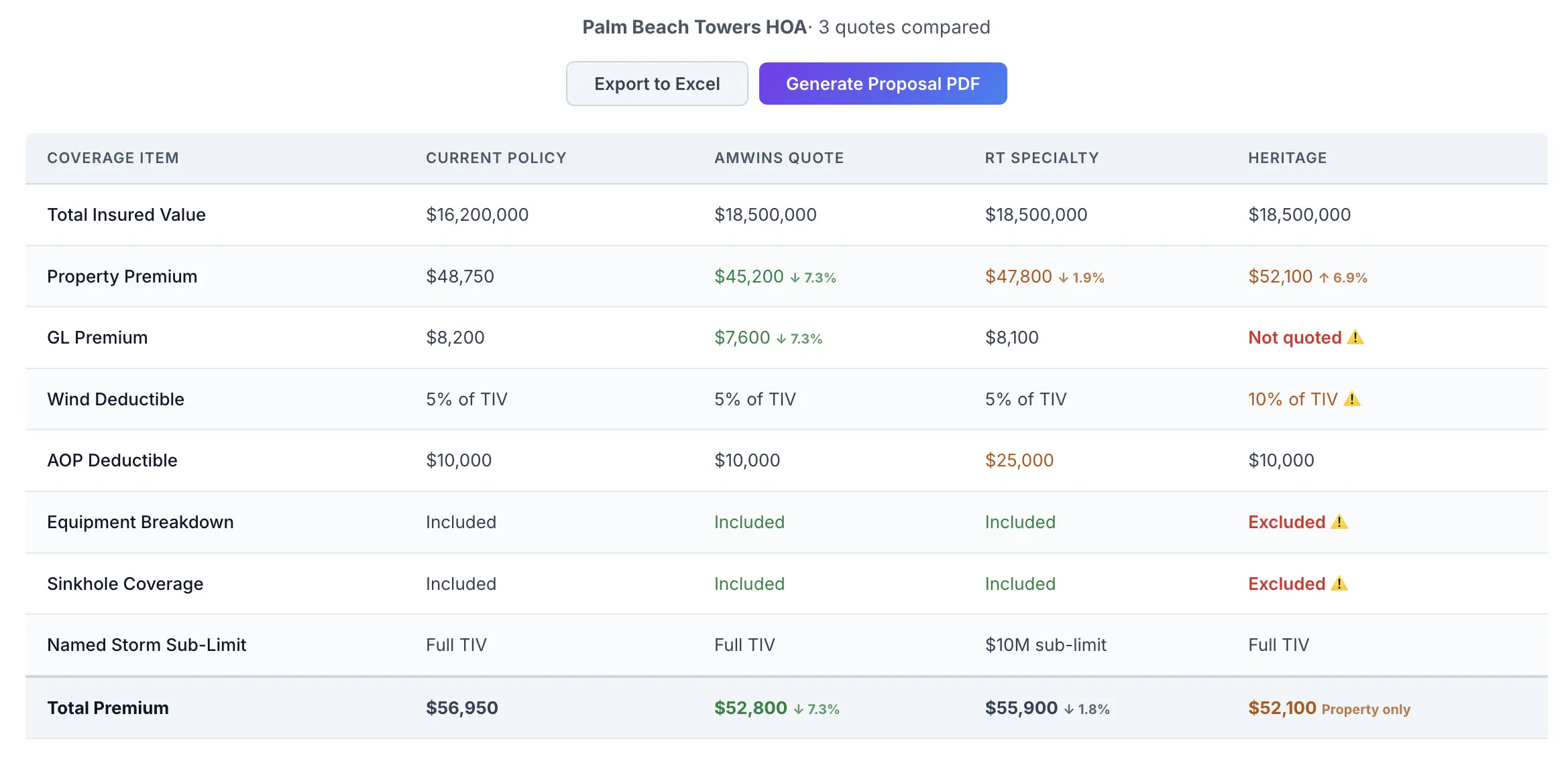This screenshot has height=757, width=1568.
Task: Select the RT Specialty column header
Action: coord(1042,158)
